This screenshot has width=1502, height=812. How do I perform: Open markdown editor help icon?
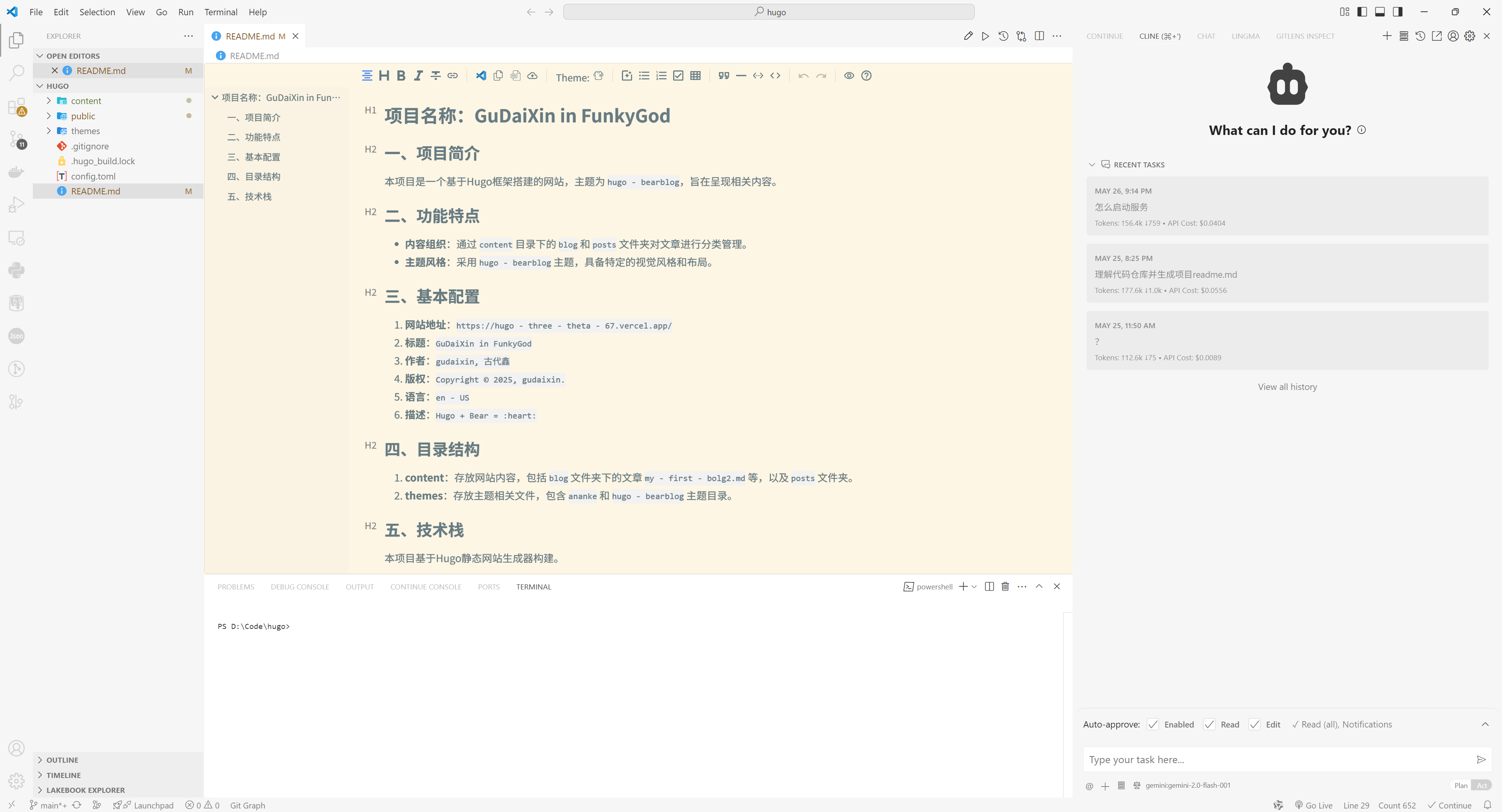click(x=866, y=76)
